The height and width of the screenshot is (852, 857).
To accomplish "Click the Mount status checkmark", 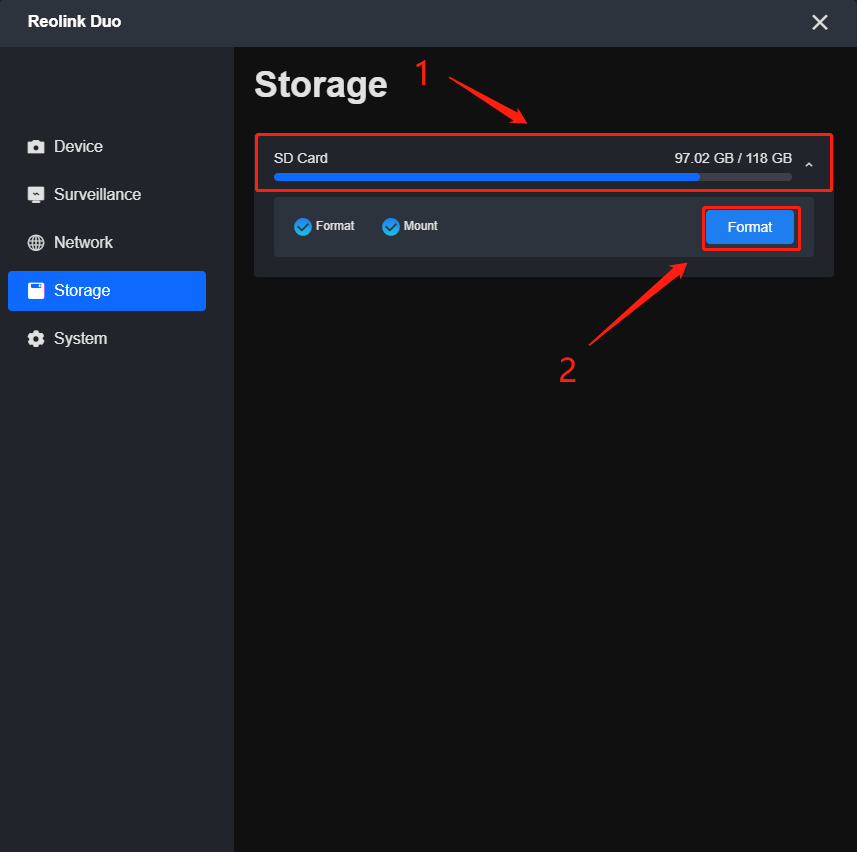I will pos(391,226).
